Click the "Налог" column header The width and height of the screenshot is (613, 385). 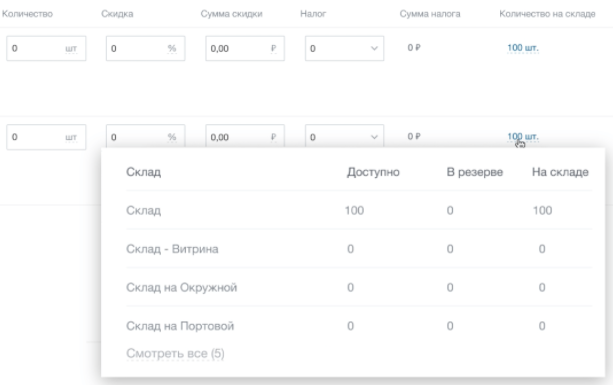coord(313,14)
